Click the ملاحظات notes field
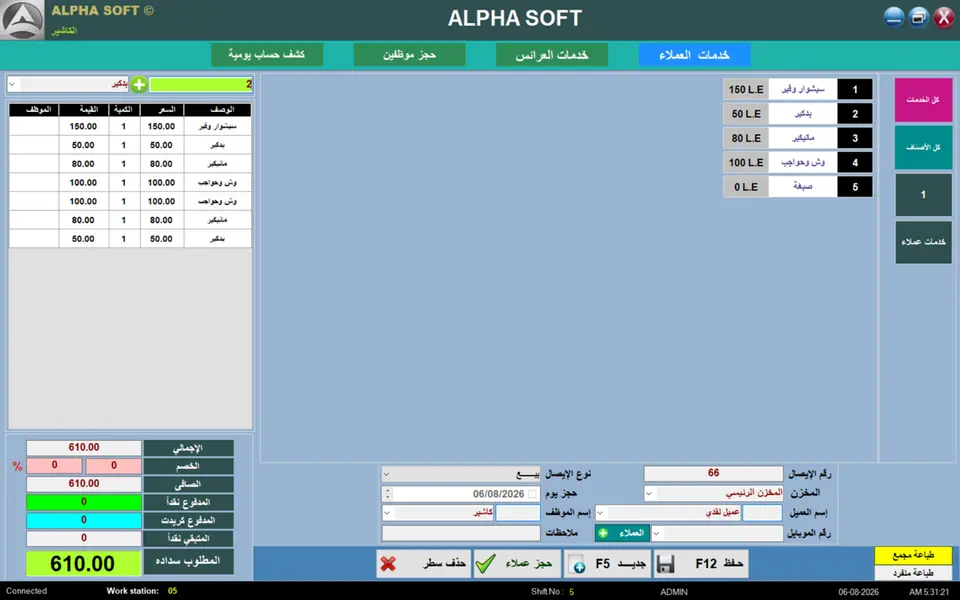This screenshot has height=600, width=960. (460, 533)
